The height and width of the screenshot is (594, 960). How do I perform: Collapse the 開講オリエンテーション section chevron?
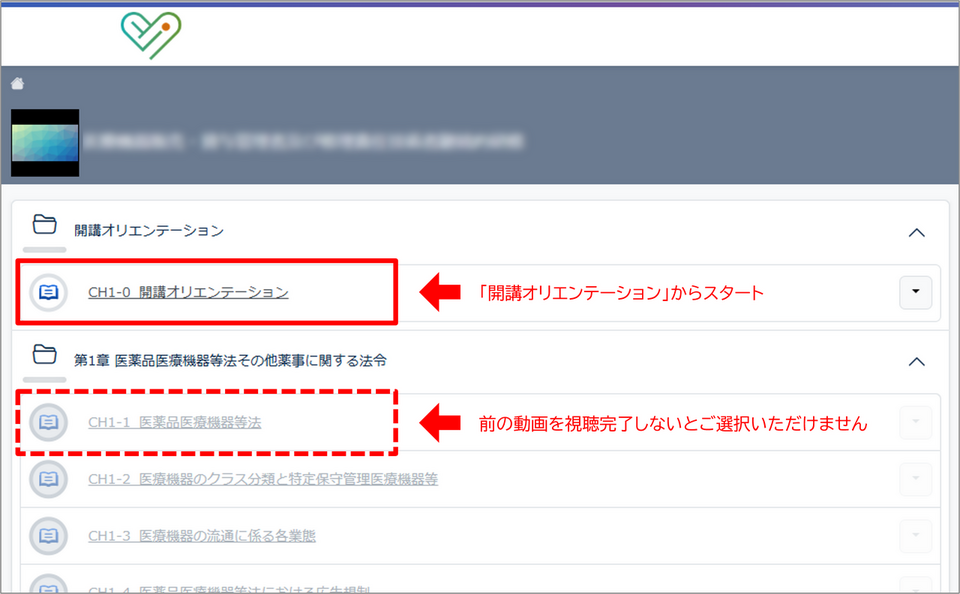click(916, 232)
